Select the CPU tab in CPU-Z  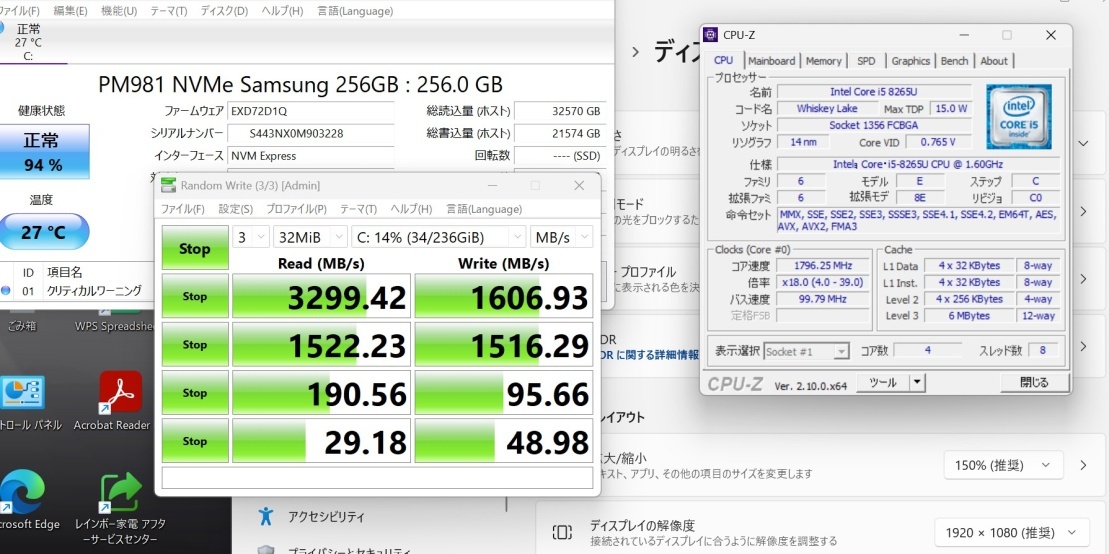(724, 60)
